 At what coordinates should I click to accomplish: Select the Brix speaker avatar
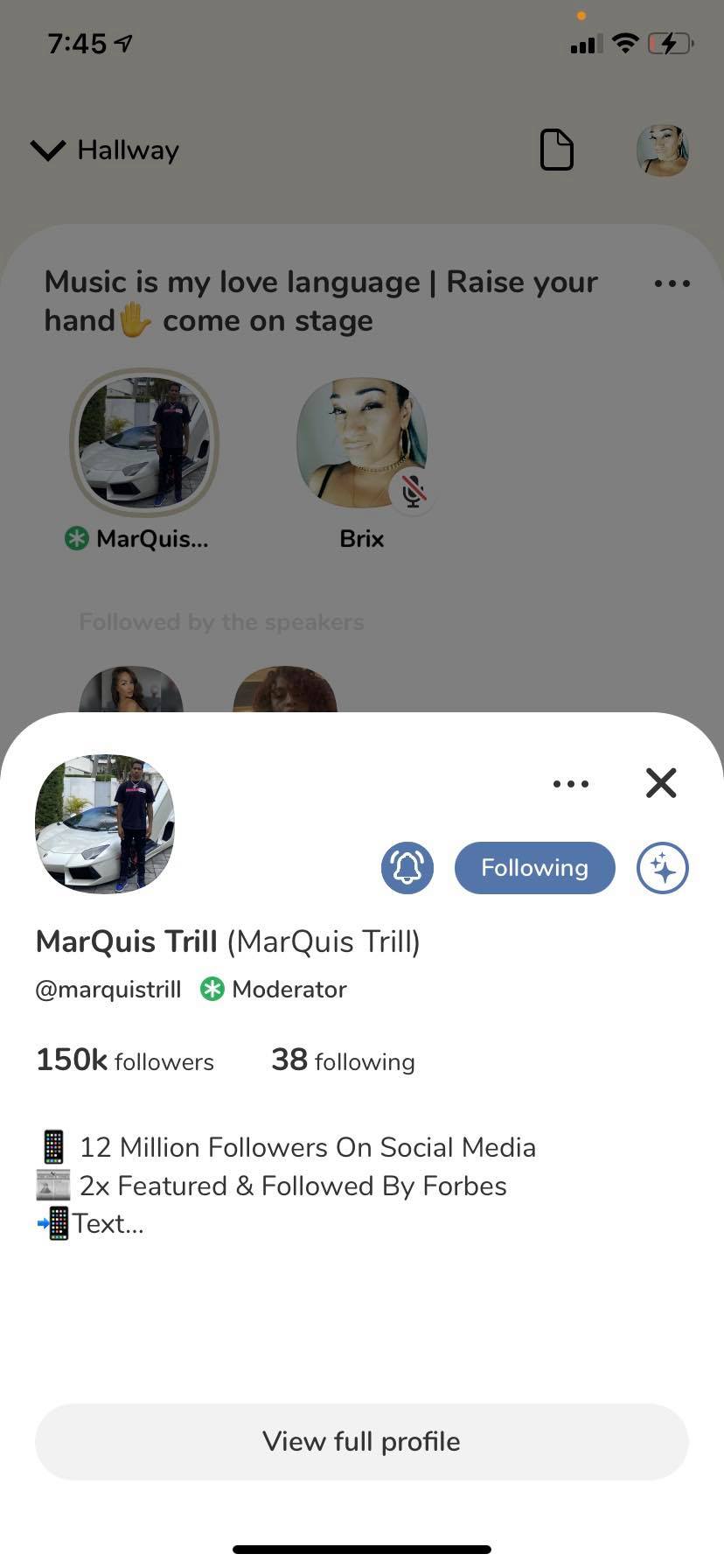[362, 443]
